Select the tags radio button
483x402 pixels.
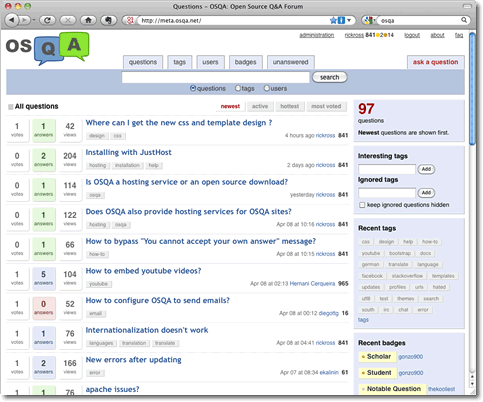point(238,88)
